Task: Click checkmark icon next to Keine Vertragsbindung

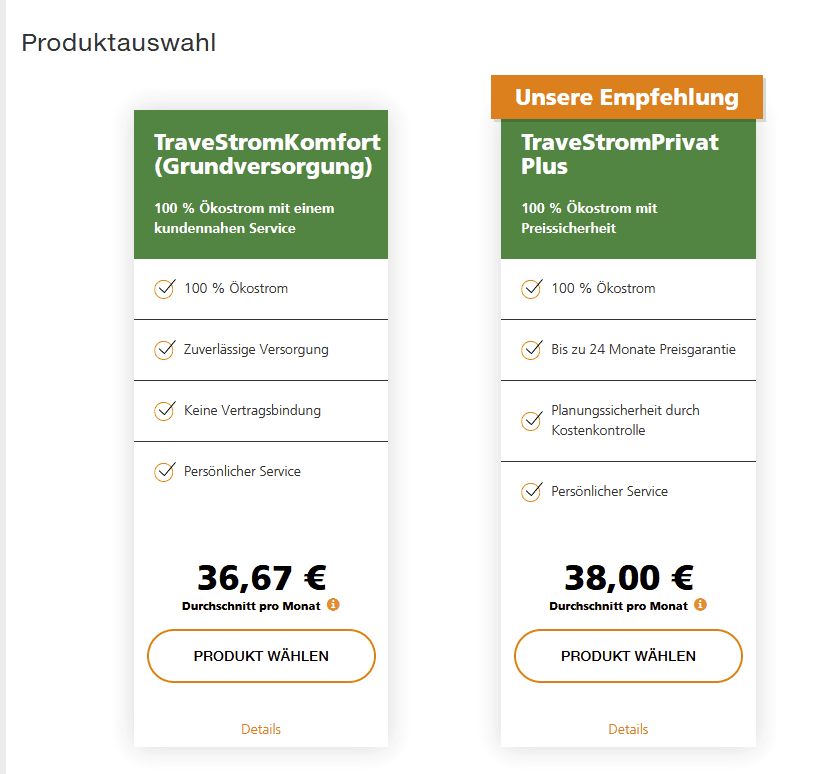Action: point(165,411)
